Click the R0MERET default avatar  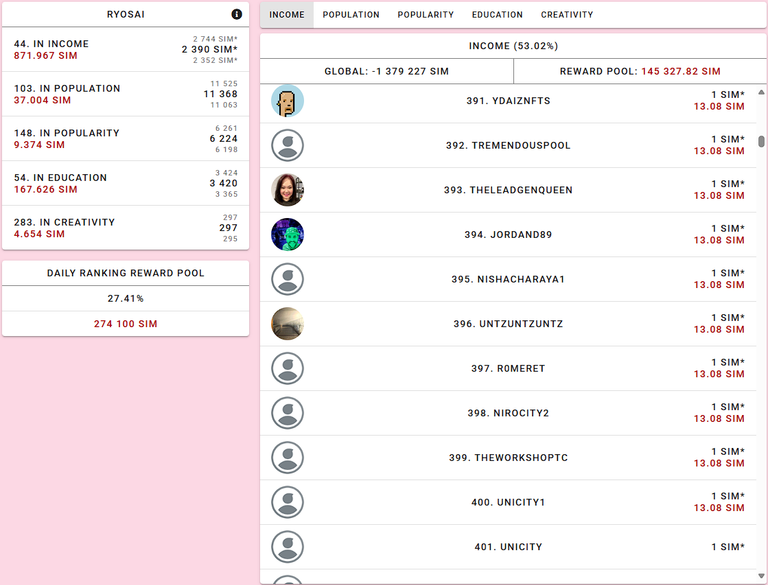pos(288,368)
